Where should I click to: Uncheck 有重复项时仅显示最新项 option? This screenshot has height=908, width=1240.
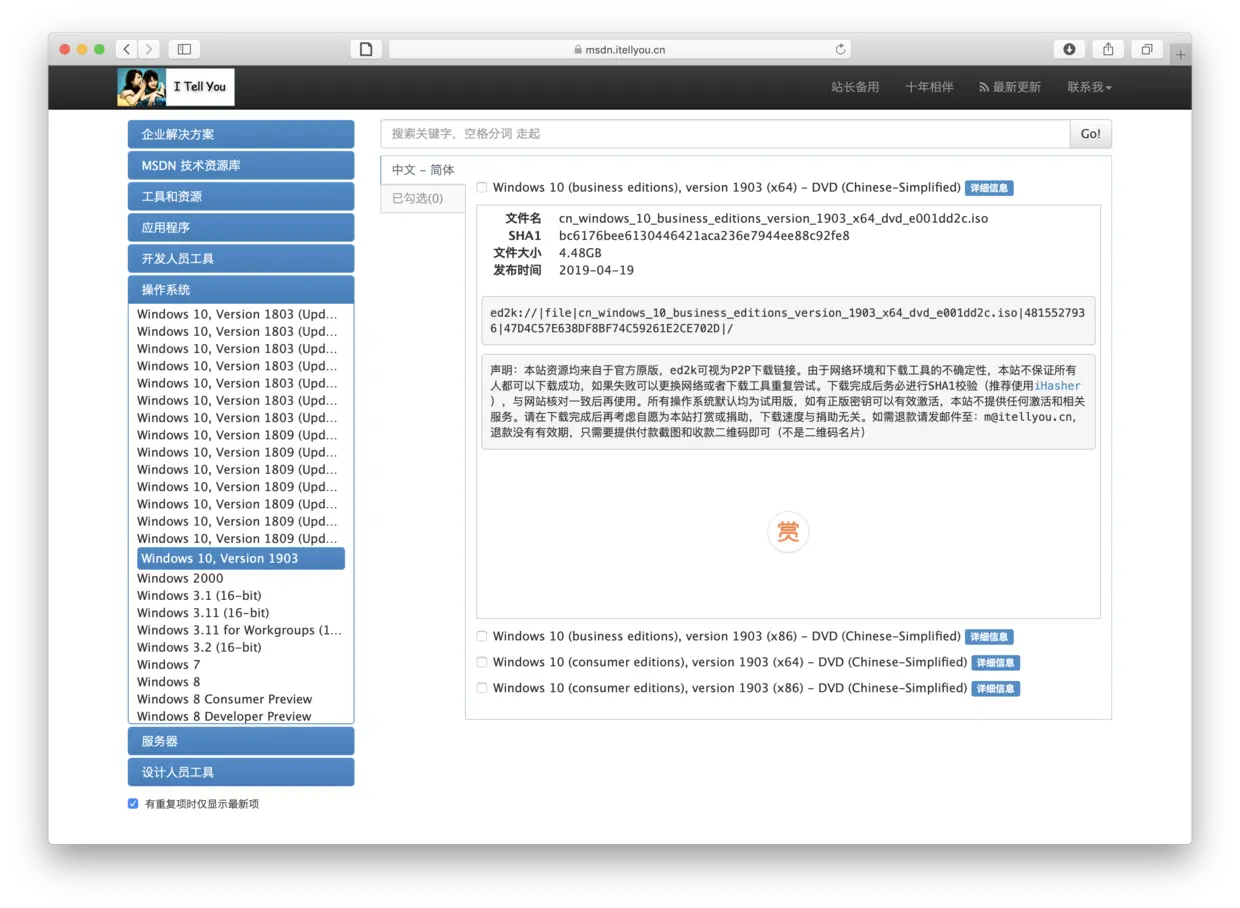pyautogui.click(x=133, y=803)
